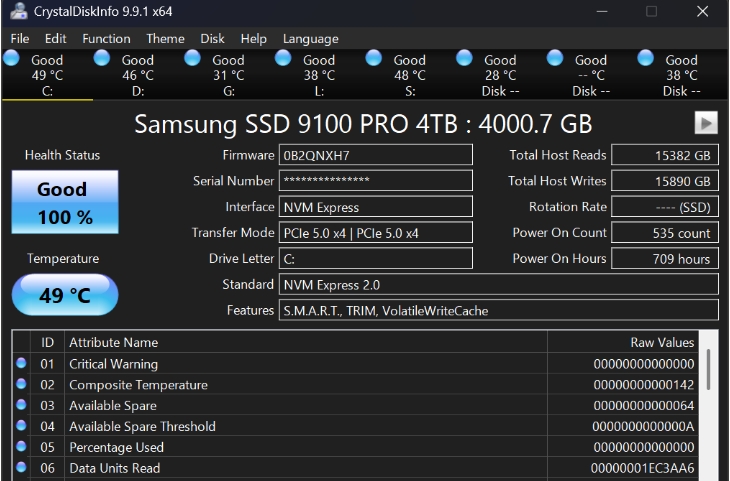The height and width of the screenshot is (481, 730).
Task: Select the Available Spare Threshold row
Action: (x=355, y=426)
